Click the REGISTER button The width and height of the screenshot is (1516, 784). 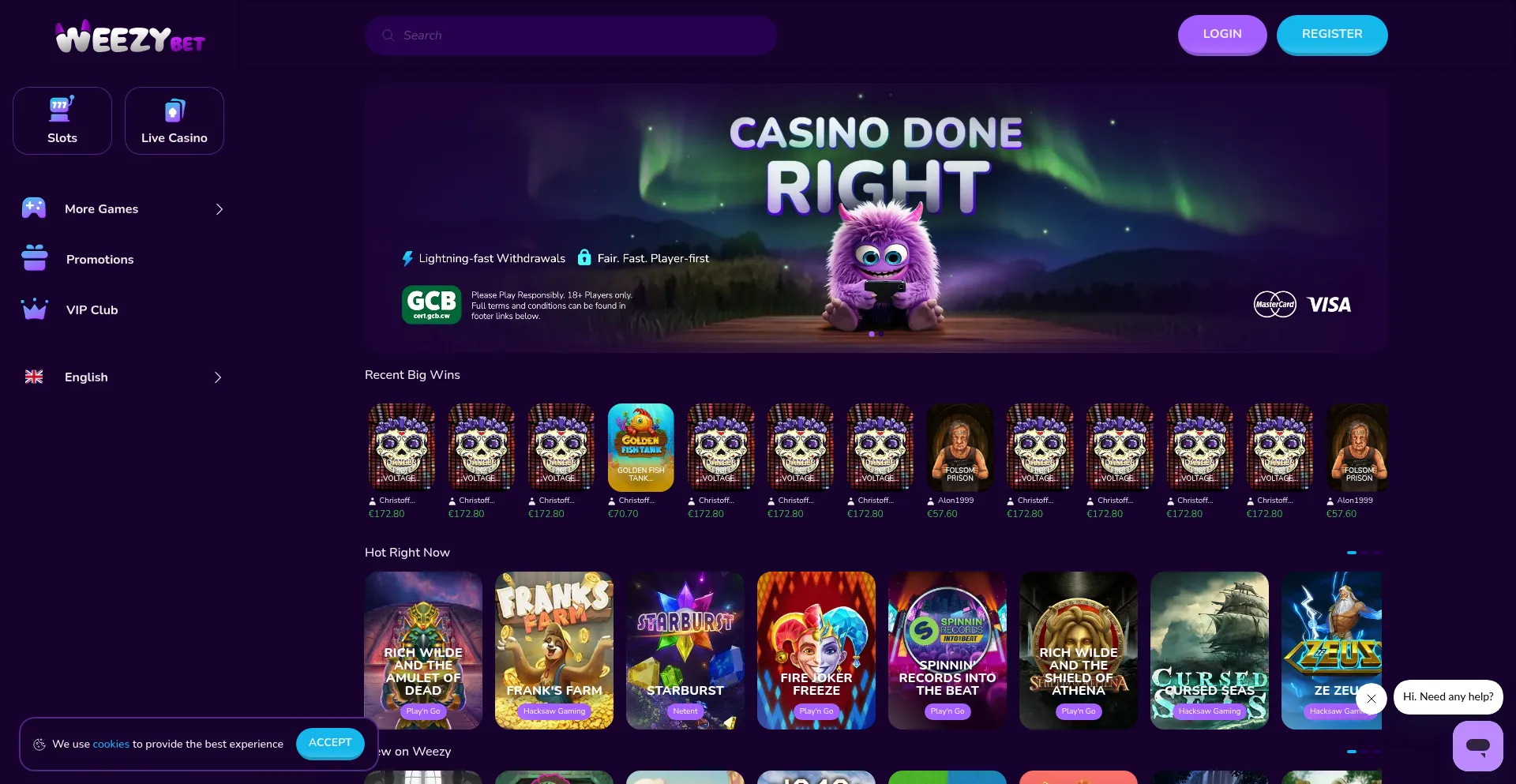coord(1332,35)
